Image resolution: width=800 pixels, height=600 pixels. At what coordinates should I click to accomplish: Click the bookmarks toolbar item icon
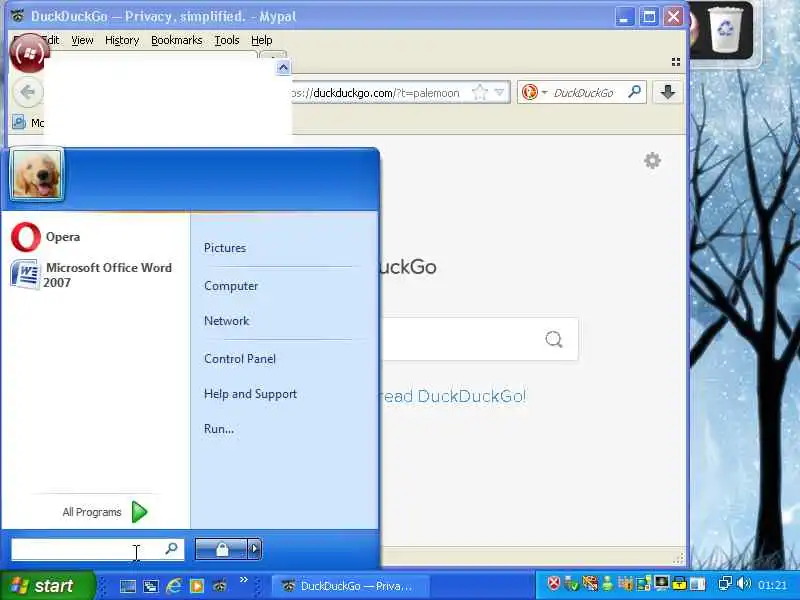[19, 122]
